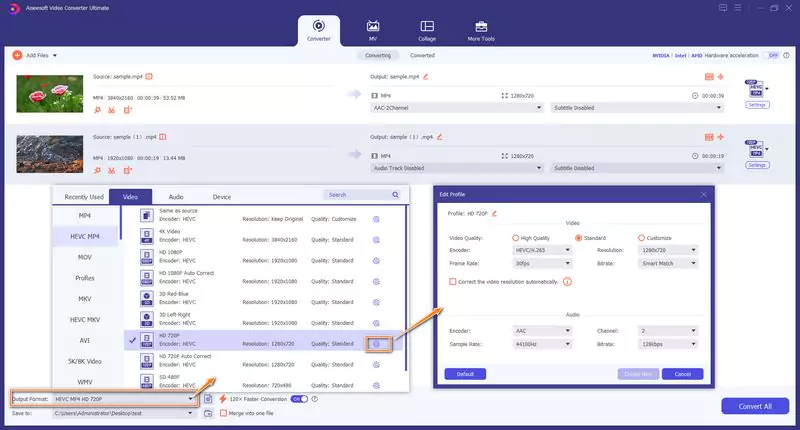
Task: Click search magnifier in format panel
Action: tap(395, 195)
